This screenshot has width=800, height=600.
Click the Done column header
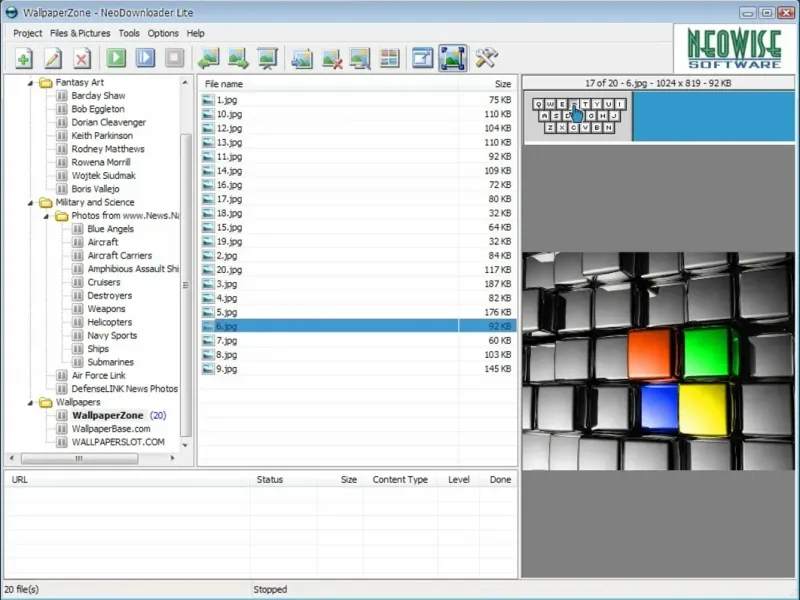(x=499, y=480)
